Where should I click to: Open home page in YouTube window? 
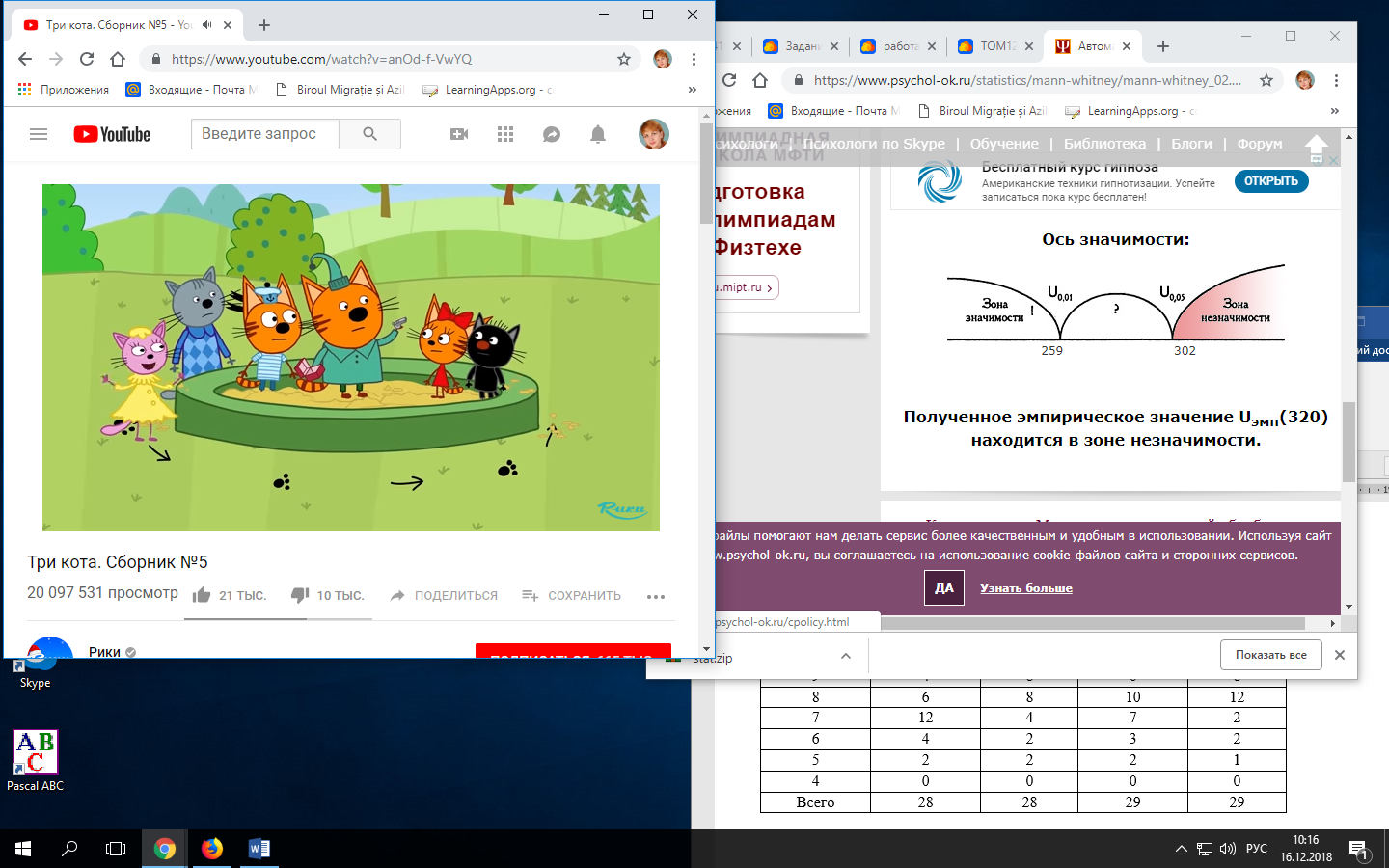(x=118, y=59)
